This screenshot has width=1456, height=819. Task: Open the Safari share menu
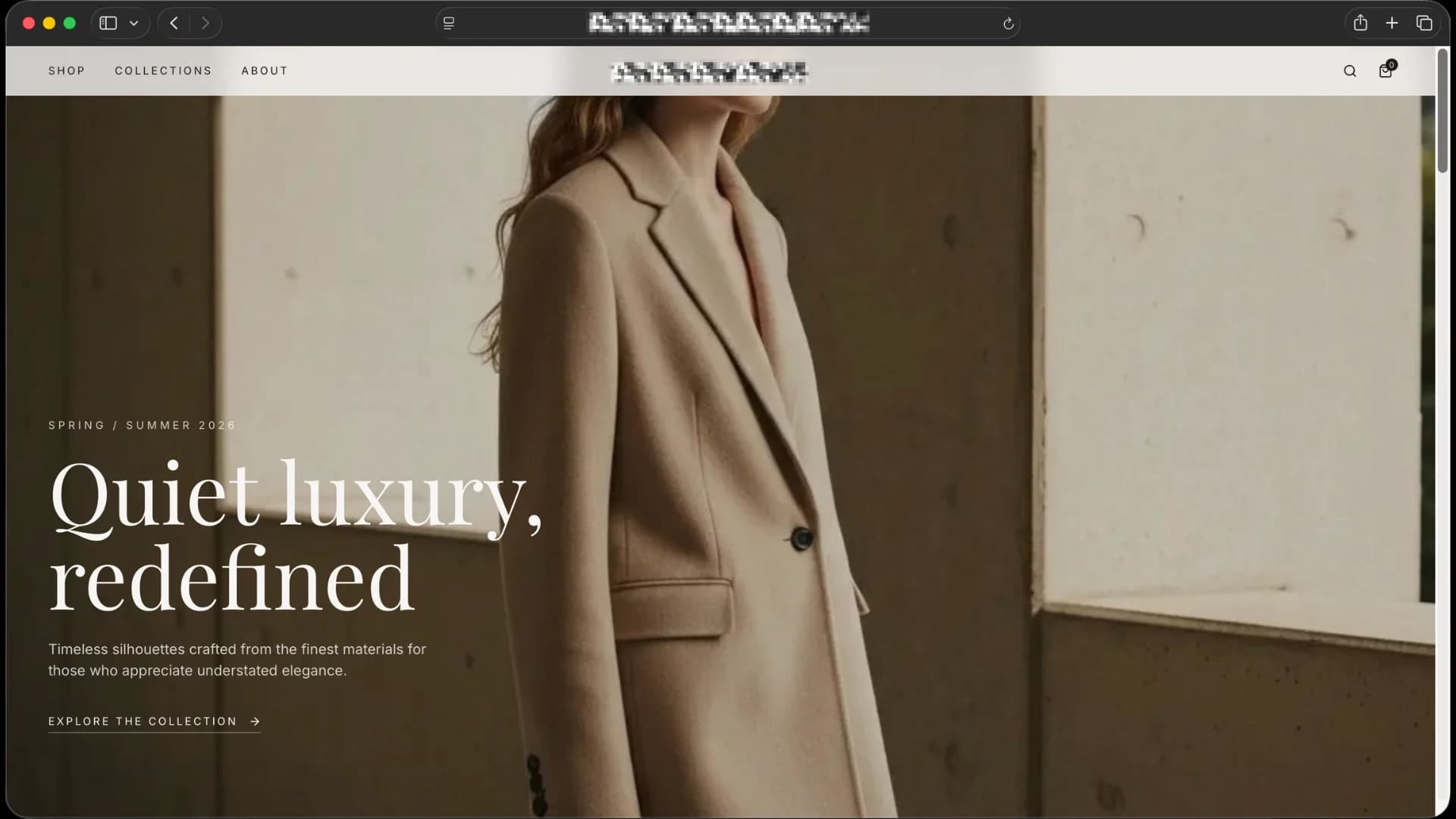[x=1360, y=23]
